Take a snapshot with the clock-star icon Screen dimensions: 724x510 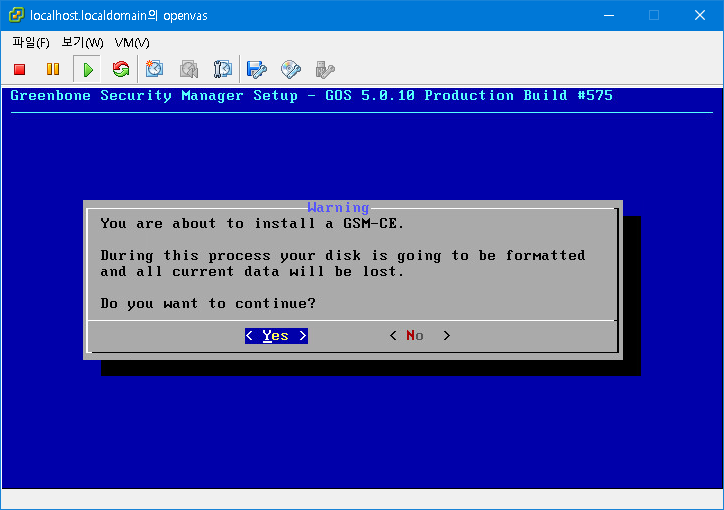[154, 69]
